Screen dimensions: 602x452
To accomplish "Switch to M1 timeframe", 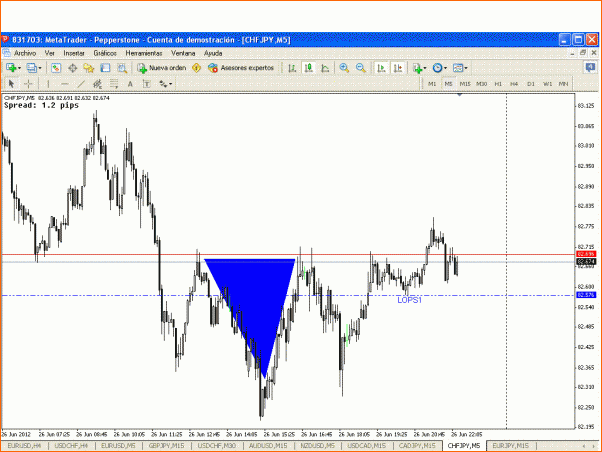I will pos(432,84).
